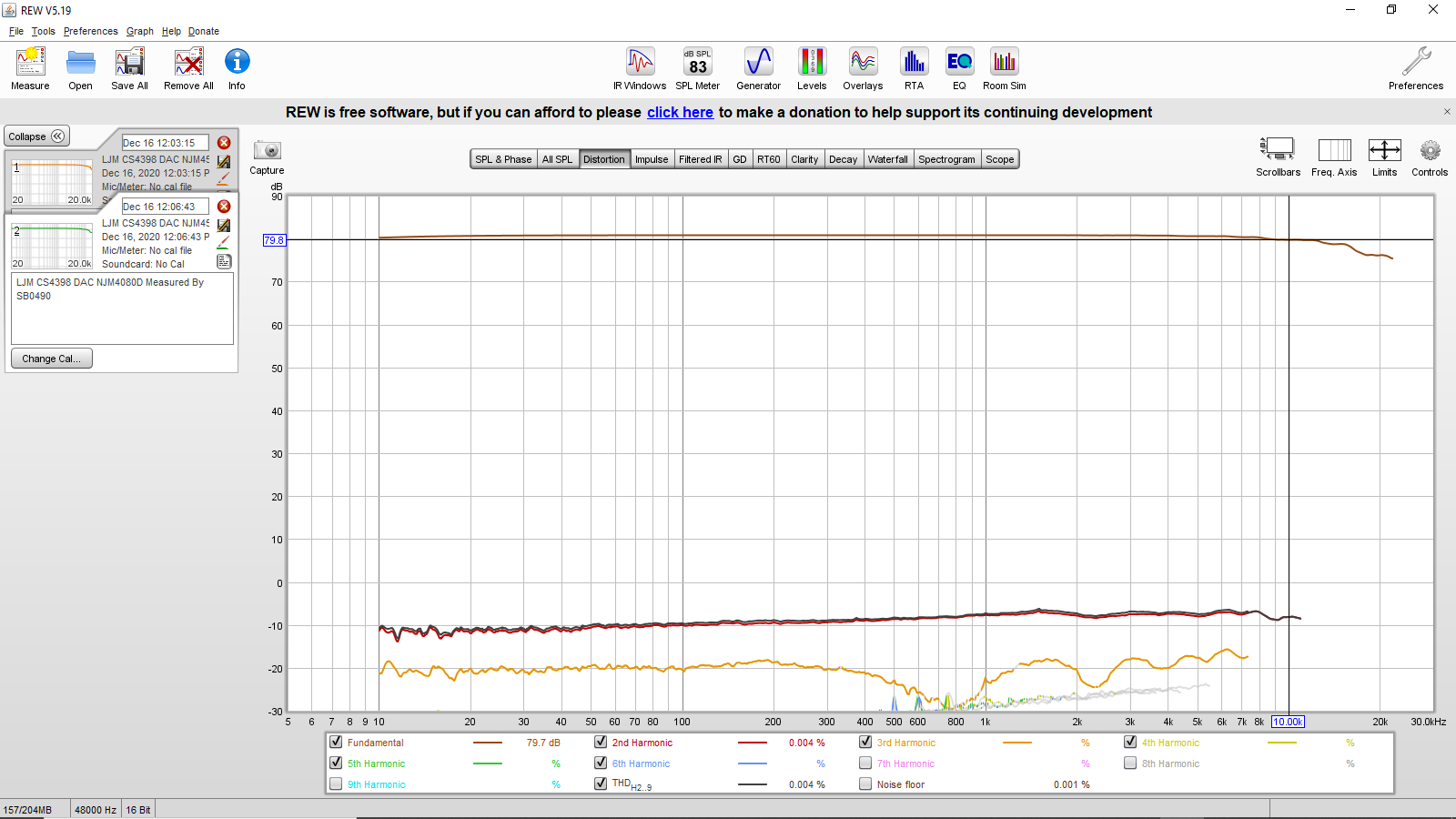Open the Donate menu
This screenshot has width=1456, height=819.
coord(204,31)
